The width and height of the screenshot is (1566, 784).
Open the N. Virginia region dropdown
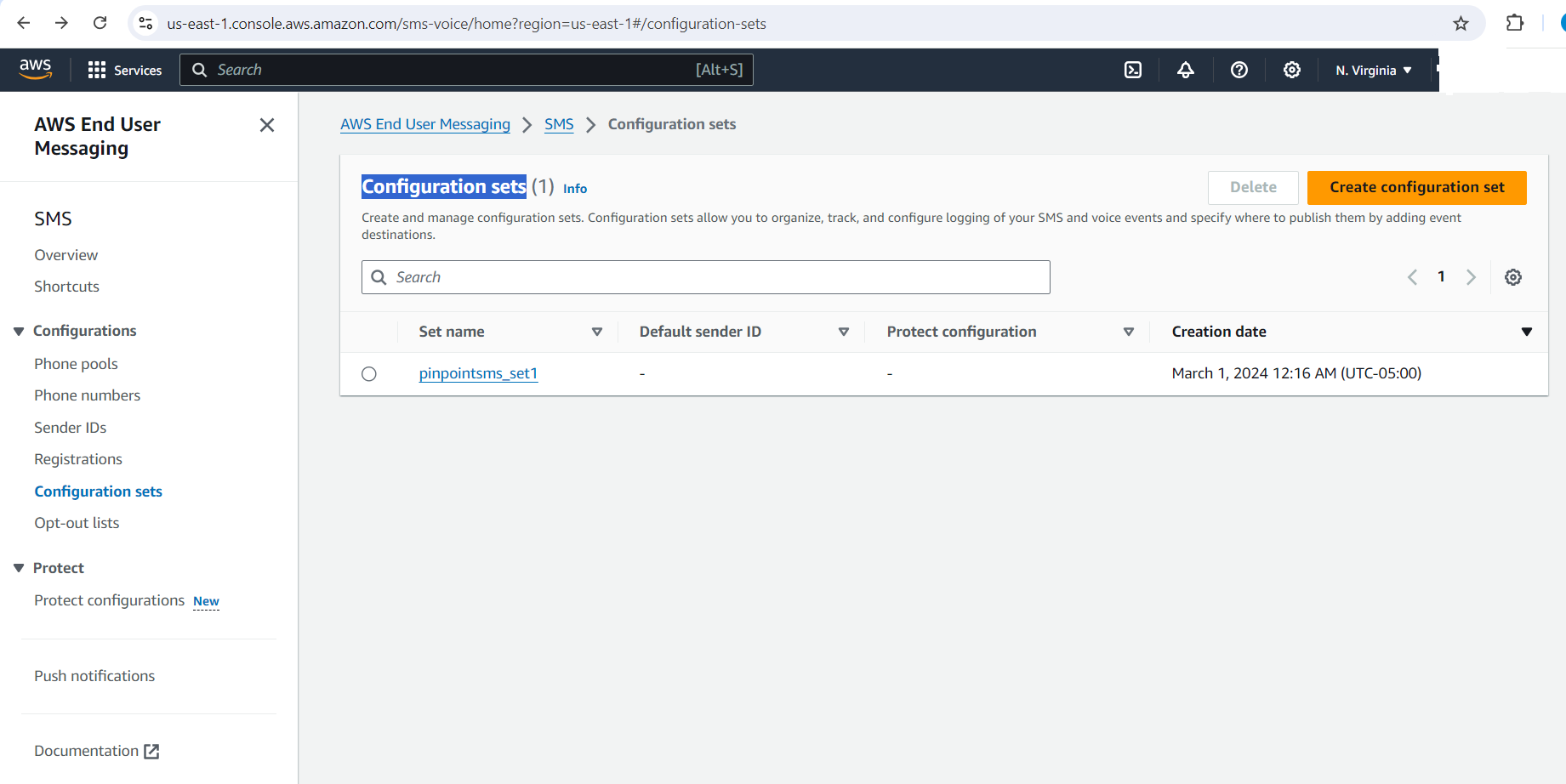[1373, 70]
